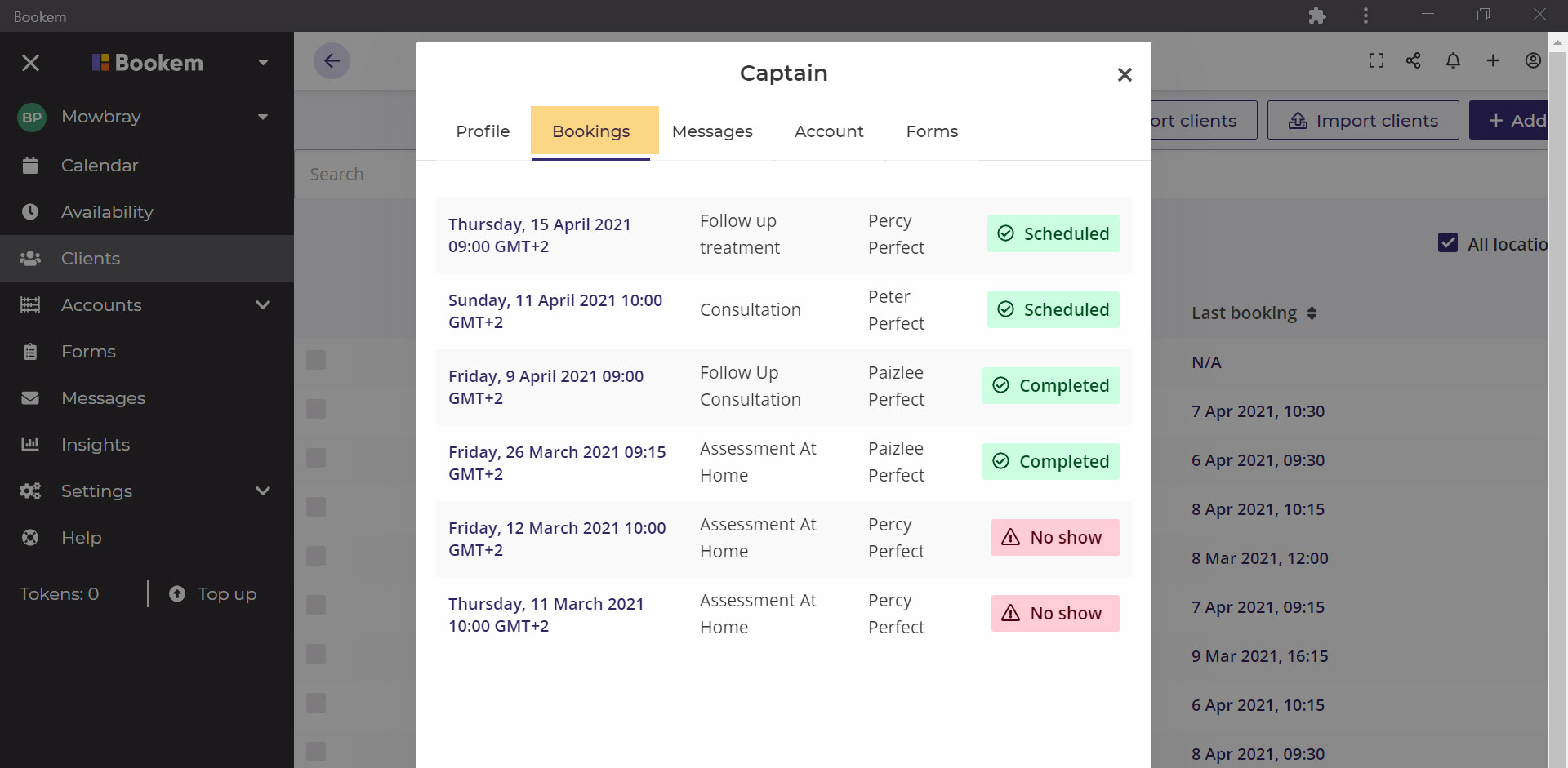Image resolution: width=1568 pixels, height=768 pixels.
Task: Open the Calendar from the sidebar
Action: pos(100,165)
